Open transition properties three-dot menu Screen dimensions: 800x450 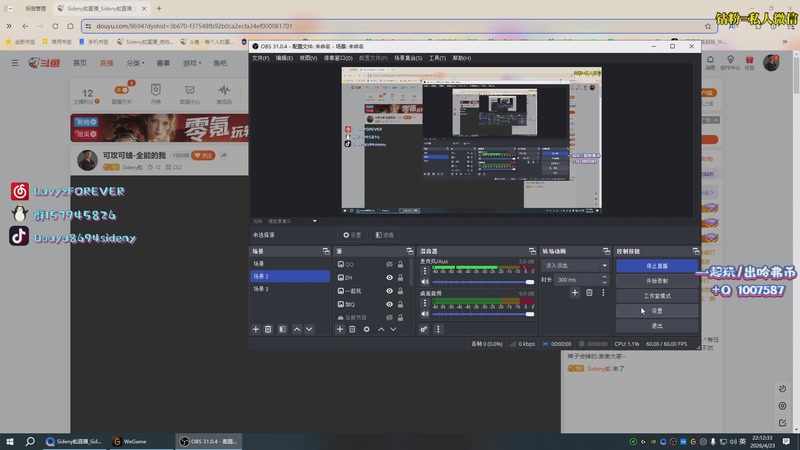(x=603, y=292)
